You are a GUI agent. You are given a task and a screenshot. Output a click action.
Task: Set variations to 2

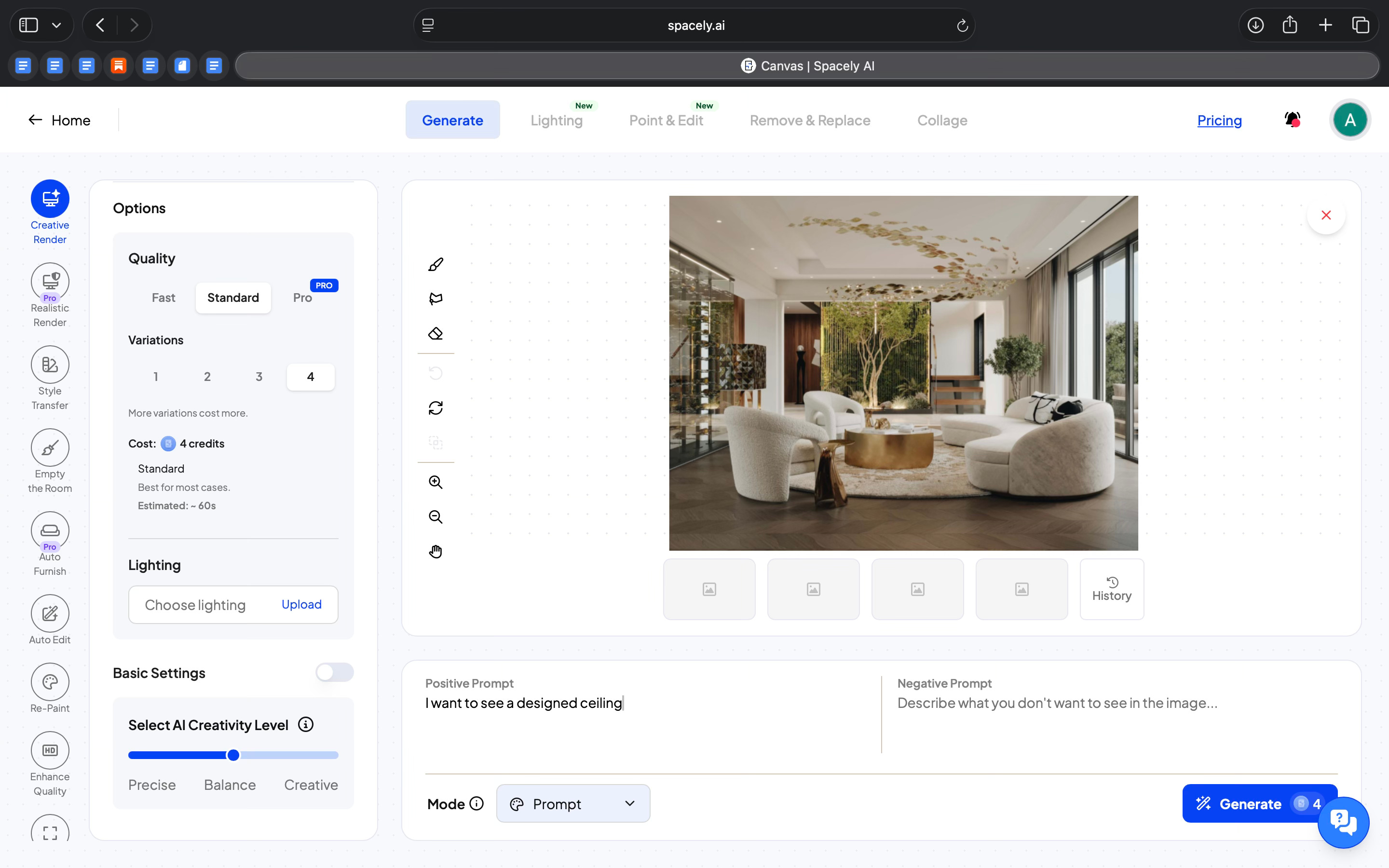click(x=207, y=377)
